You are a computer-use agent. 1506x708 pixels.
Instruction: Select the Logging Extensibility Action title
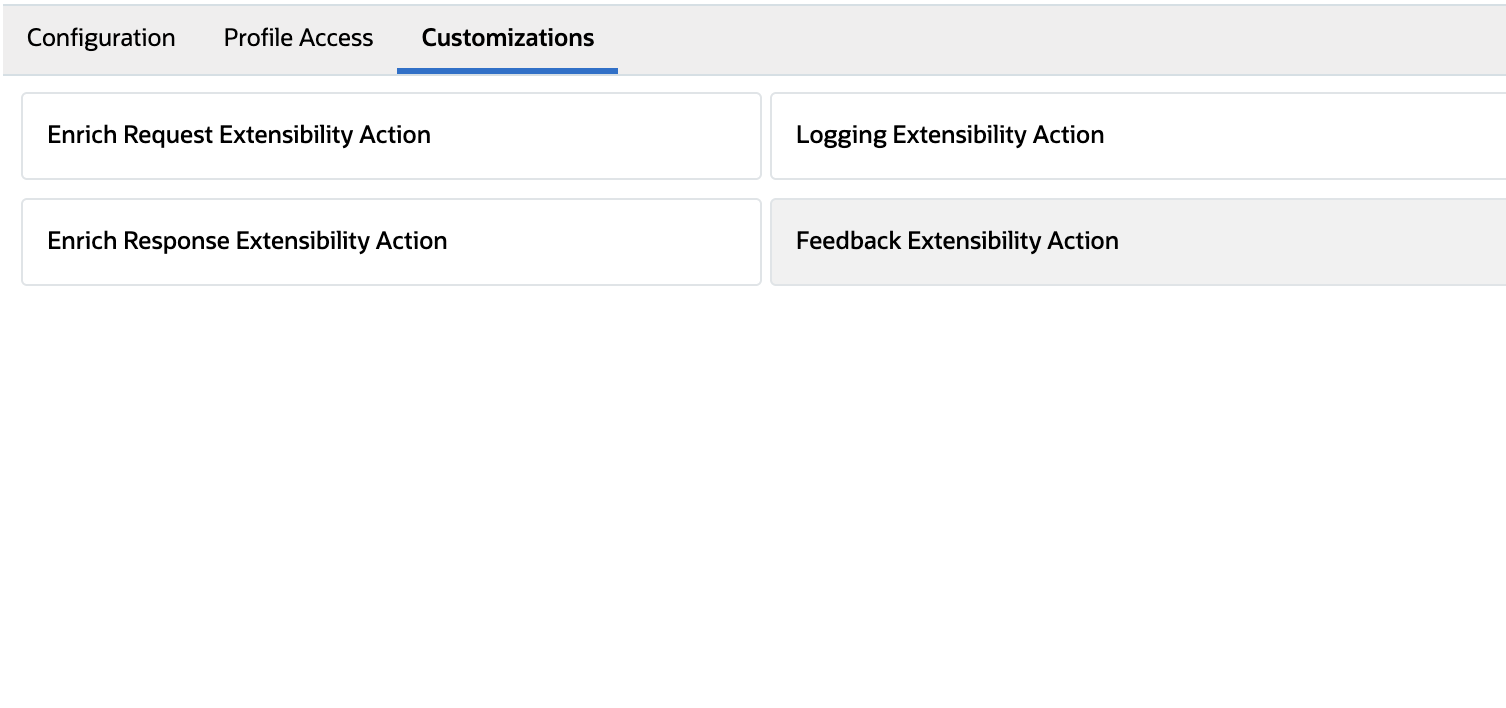[950, 134]
